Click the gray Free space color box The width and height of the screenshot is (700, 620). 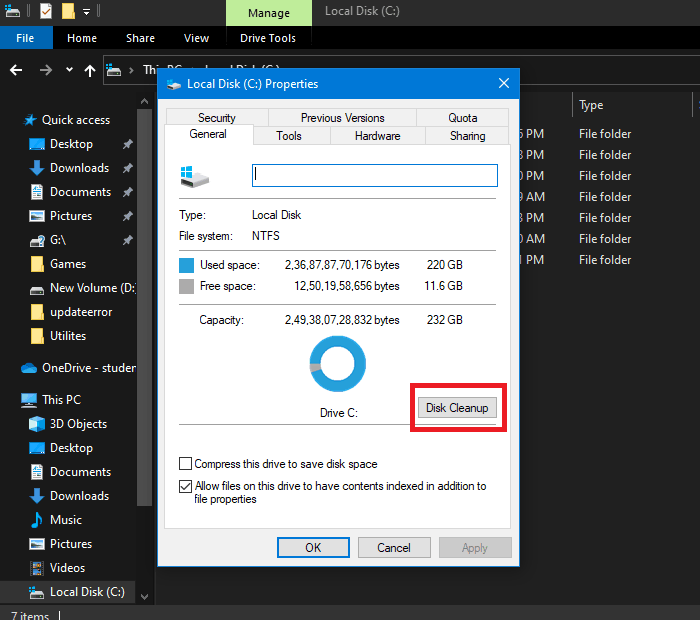coord(186,286)
